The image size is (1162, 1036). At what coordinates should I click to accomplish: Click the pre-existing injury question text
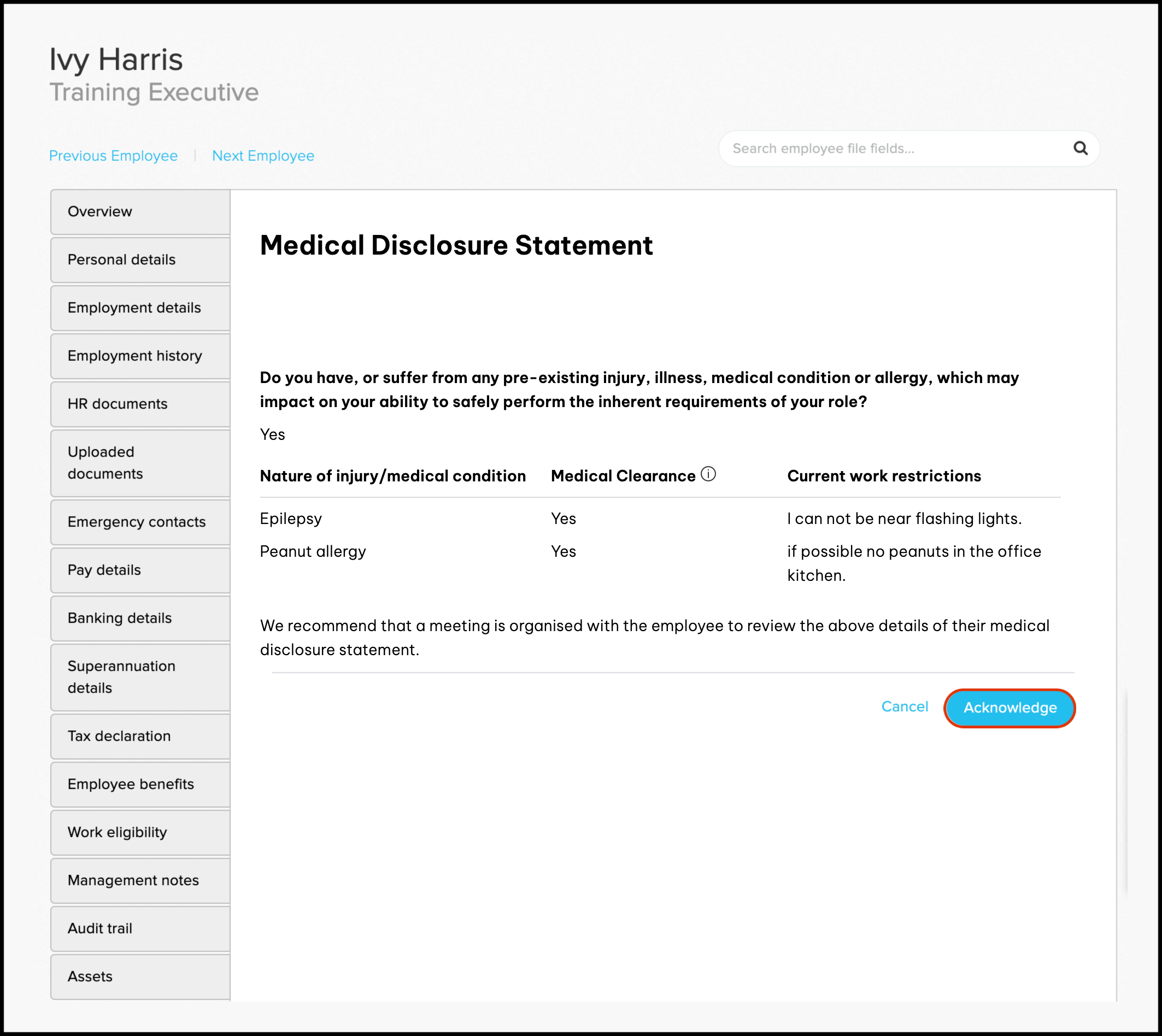(x=639, y=390)
